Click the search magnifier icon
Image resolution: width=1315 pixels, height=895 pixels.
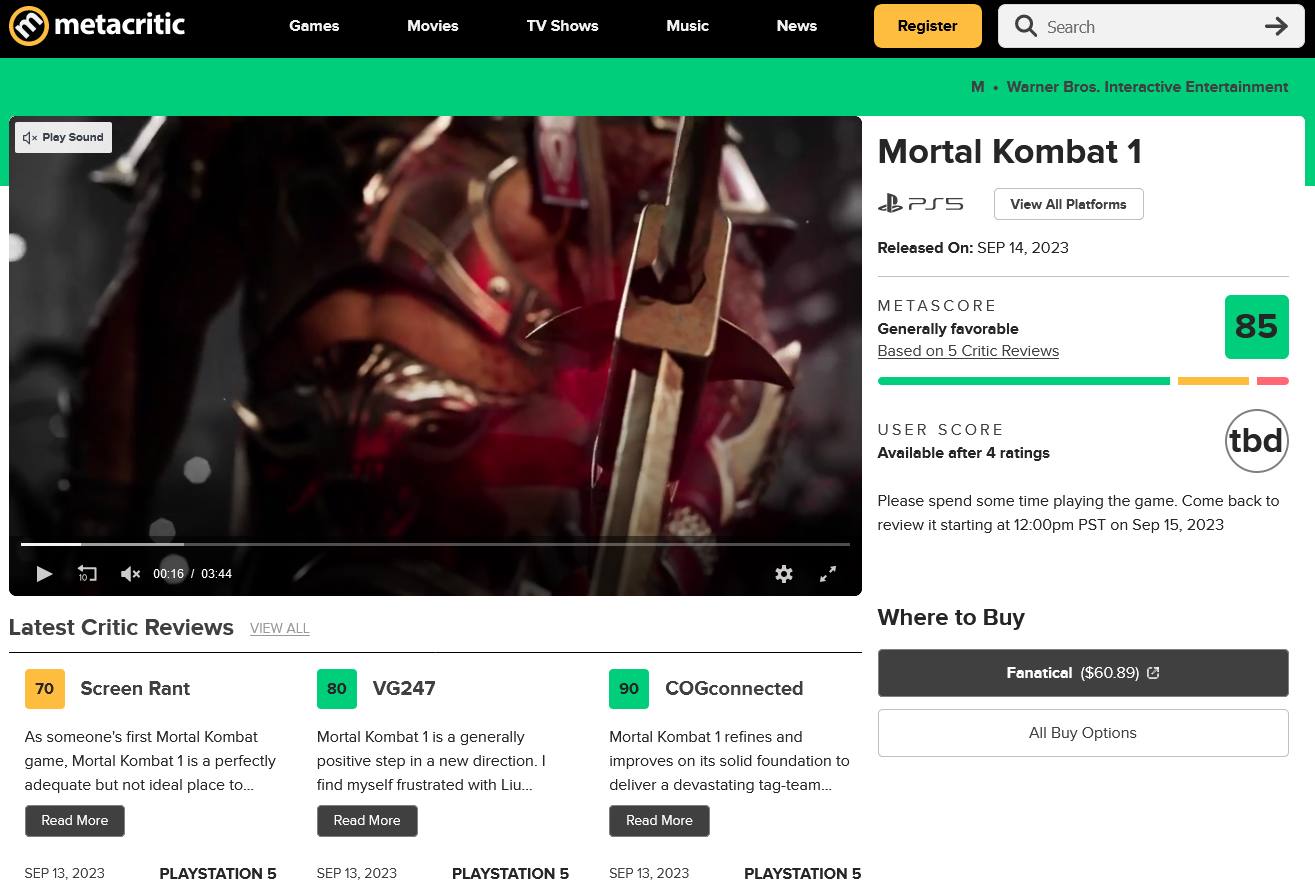[1025, 27]
